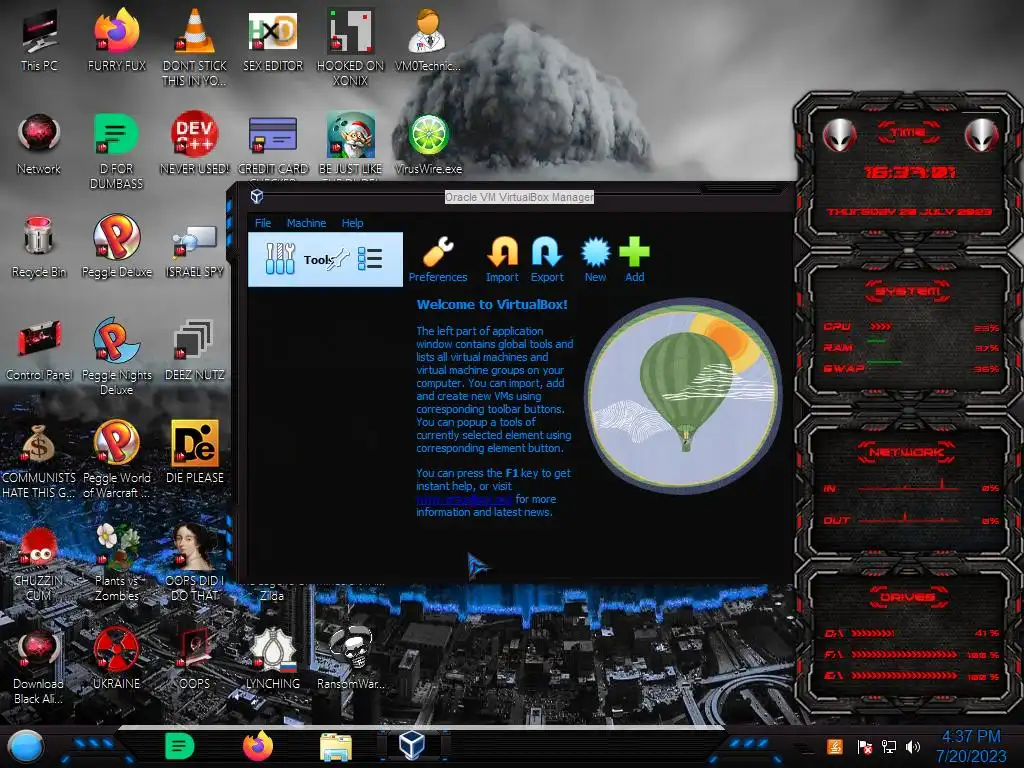Image resolution: width=1024 pixels, height=768 pixels.
Task: Select the money bag desktop icon
Action: pyautogui.click(x=39, y=459)
